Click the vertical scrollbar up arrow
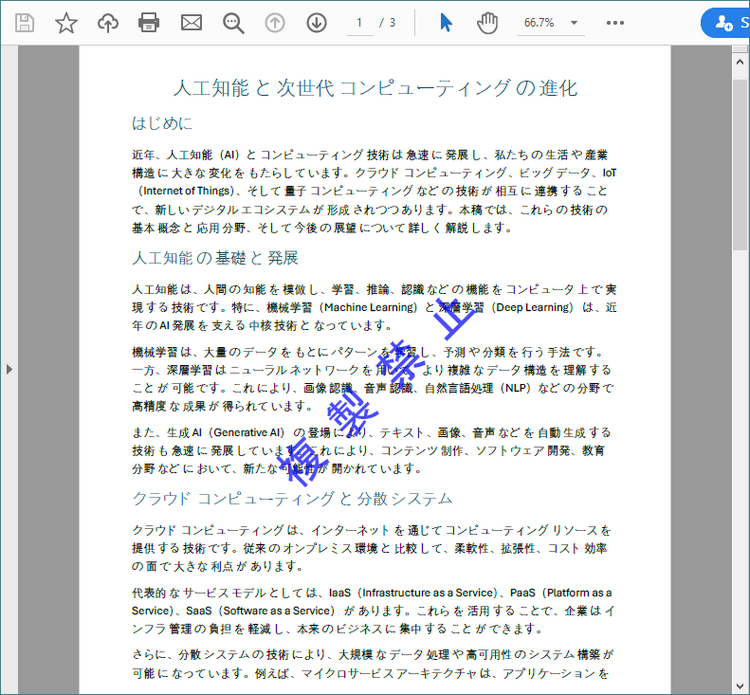 (739, 62)
